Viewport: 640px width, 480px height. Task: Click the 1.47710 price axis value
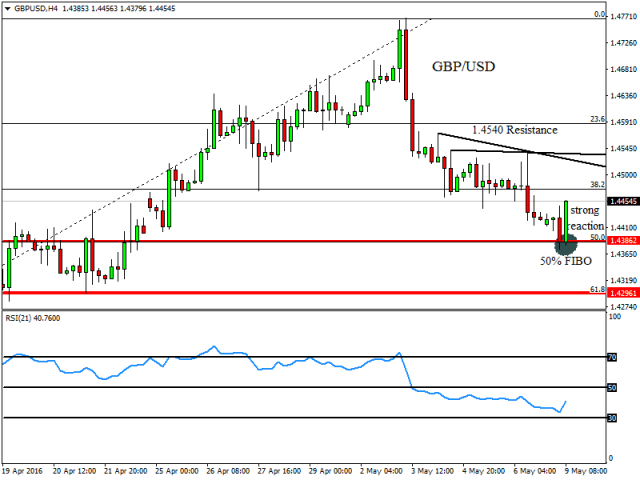click(623, 16)
